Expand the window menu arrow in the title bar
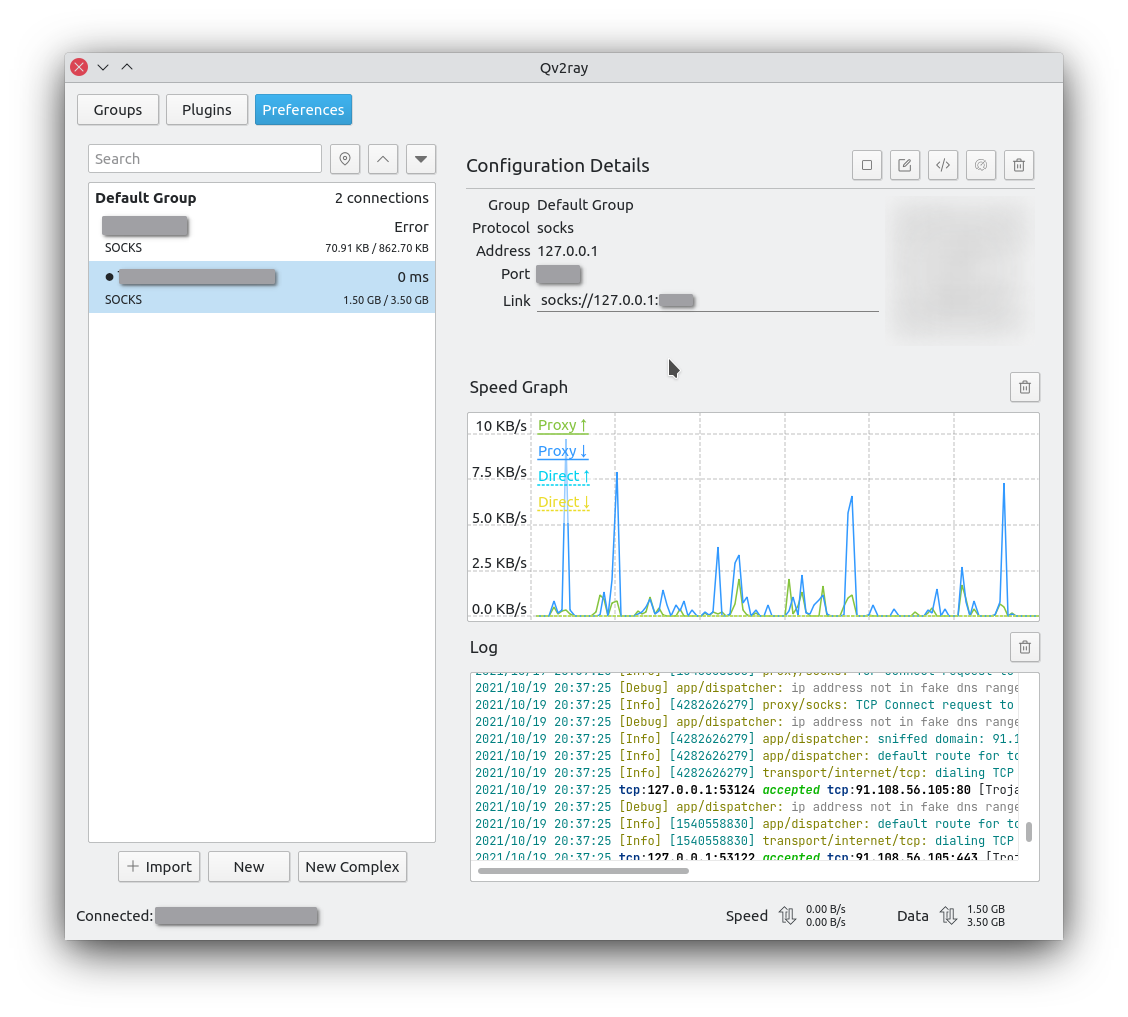The width and height of the screenshot is (1128, 1017). [x=103, y=67]
